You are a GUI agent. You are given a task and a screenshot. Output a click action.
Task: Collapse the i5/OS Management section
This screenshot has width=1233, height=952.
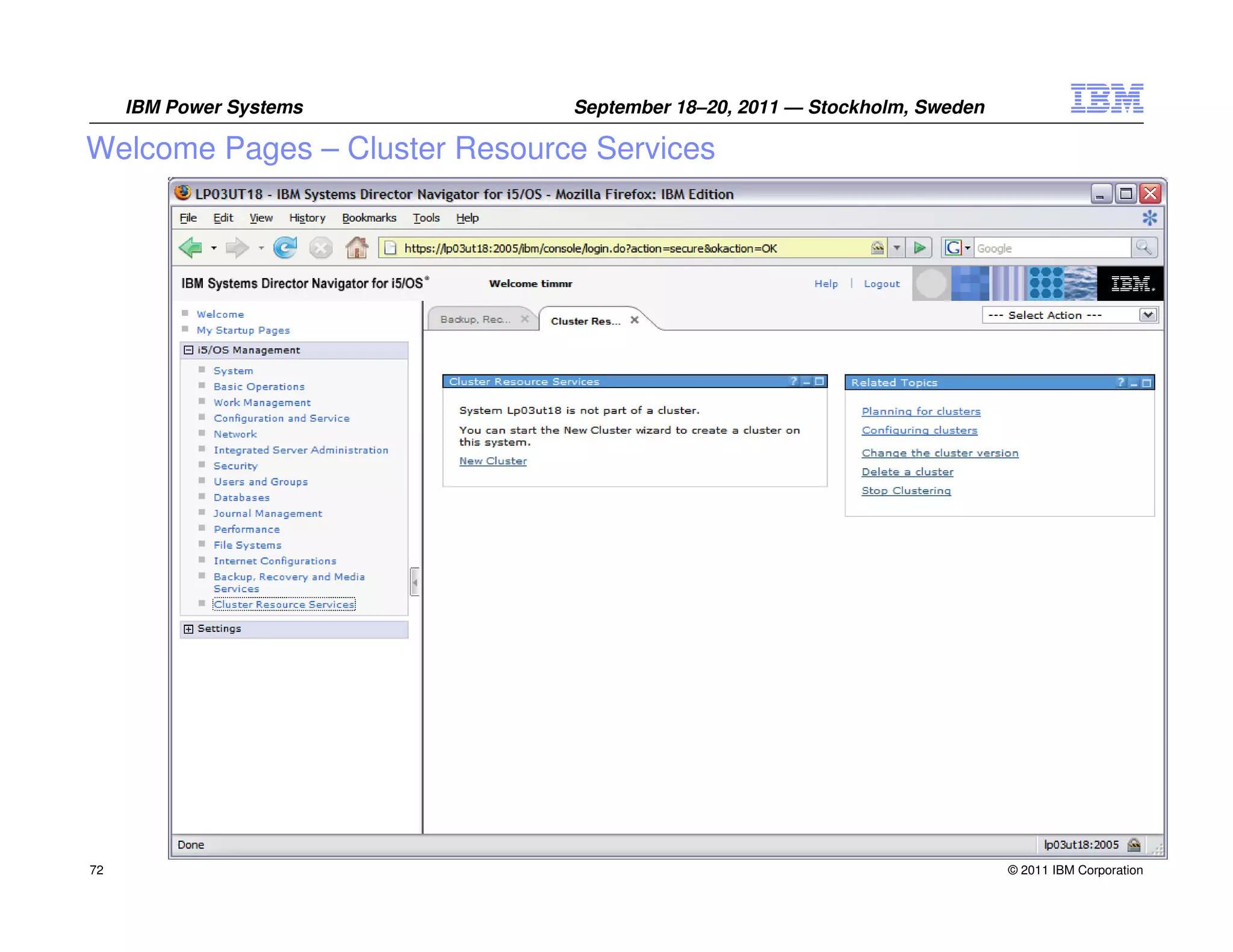(x=188, y=350)
